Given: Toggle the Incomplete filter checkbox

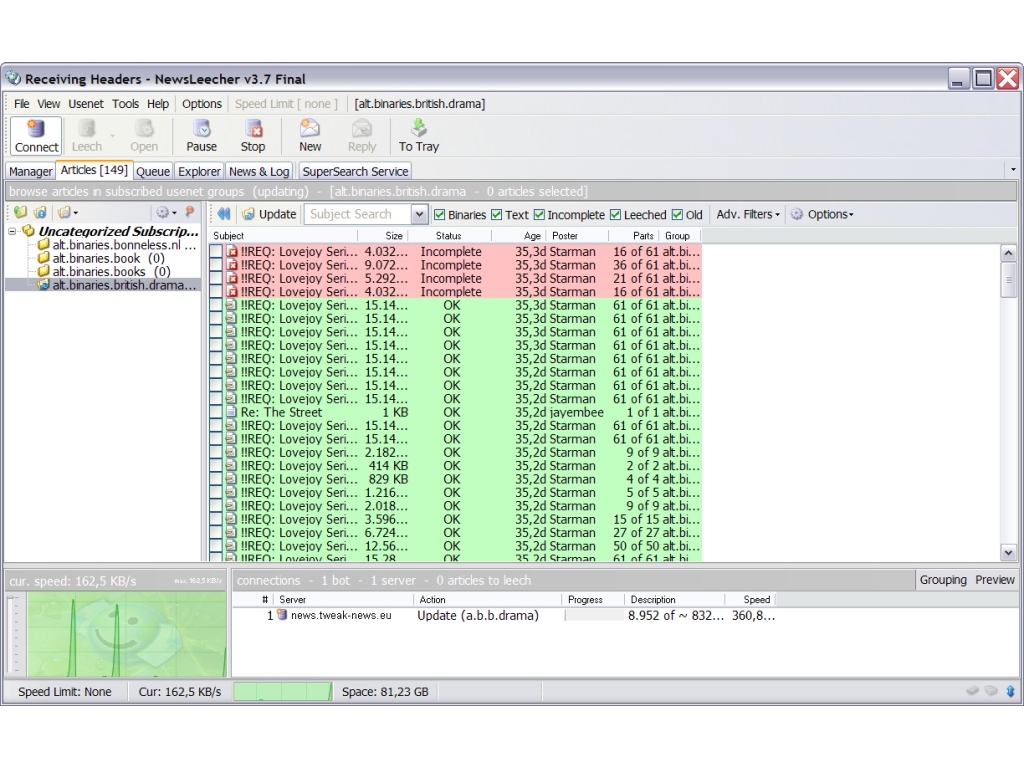Looking at the screenshot, I should pyautogui.click(x=539, y=214).
